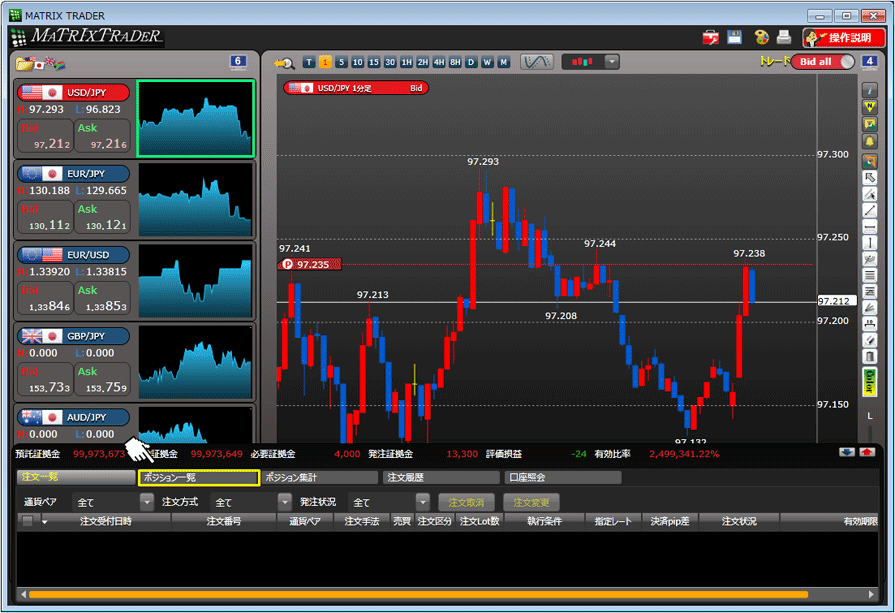Click the USD/JPY mini chart thumbnail
The width and height of the screenshot is (895, 613).
(195, 119)
